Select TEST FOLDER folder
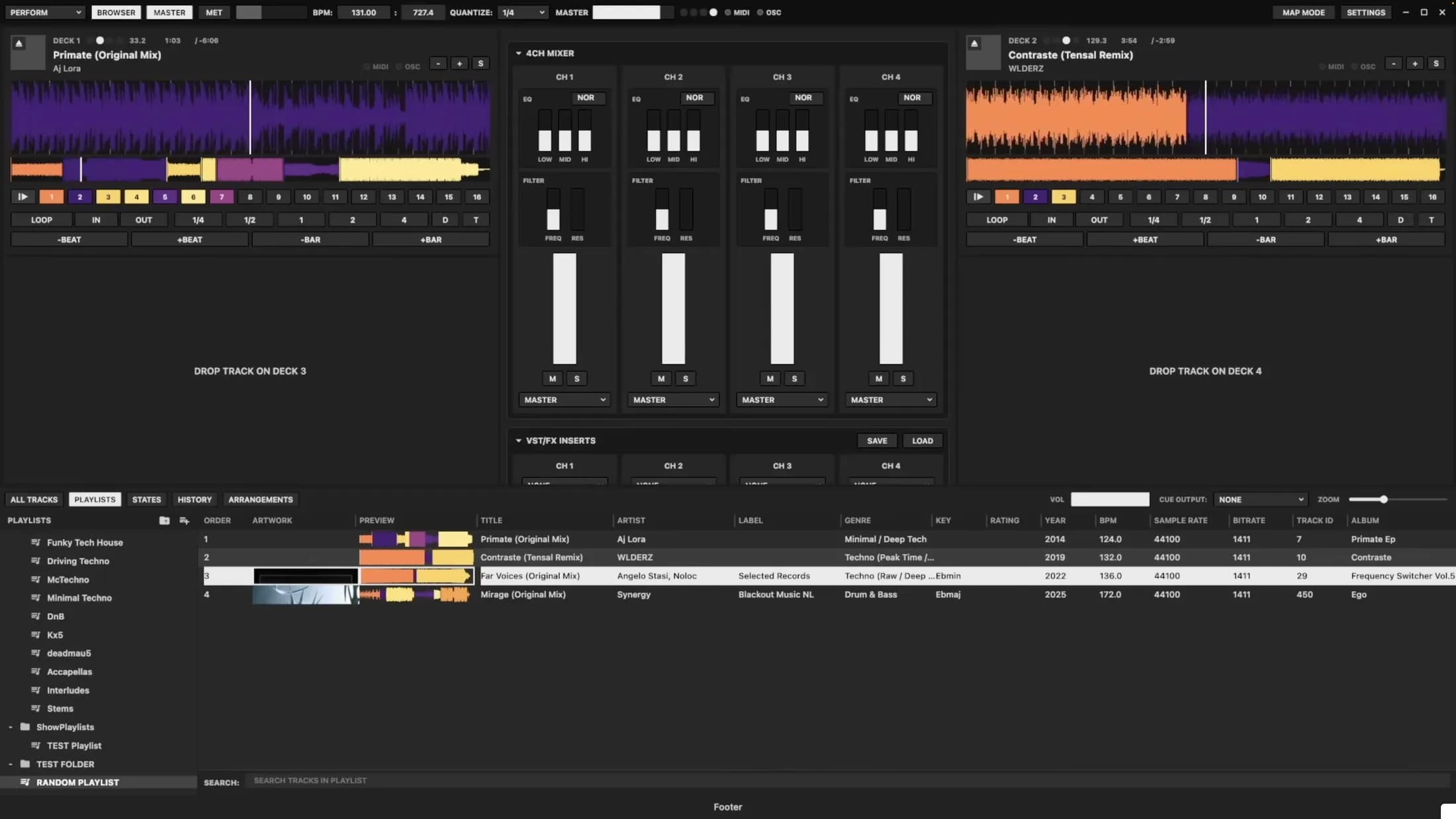This screenshot has height=819, width=1456. point(65,764)
